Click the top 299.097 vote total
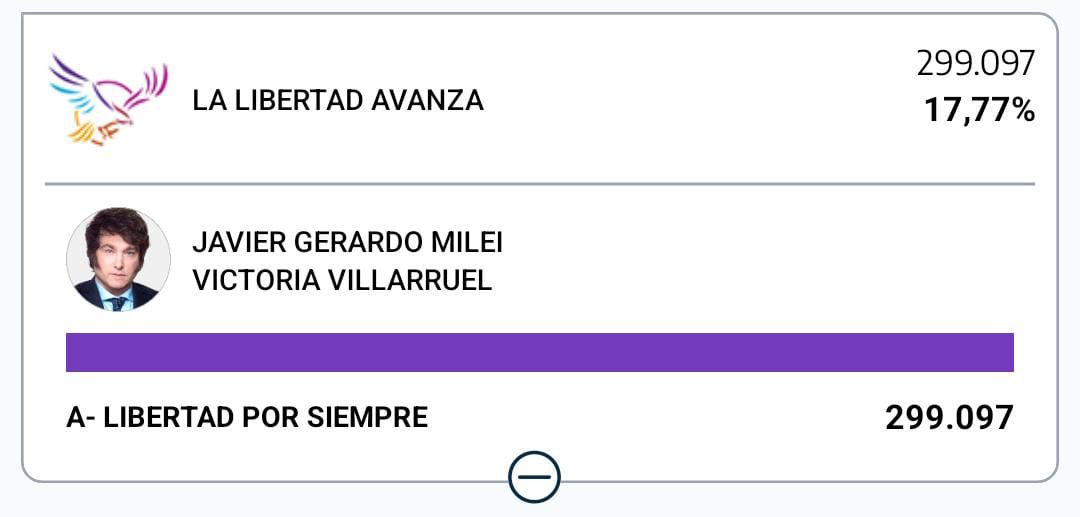1080x517 pixels. pos(975,65)
